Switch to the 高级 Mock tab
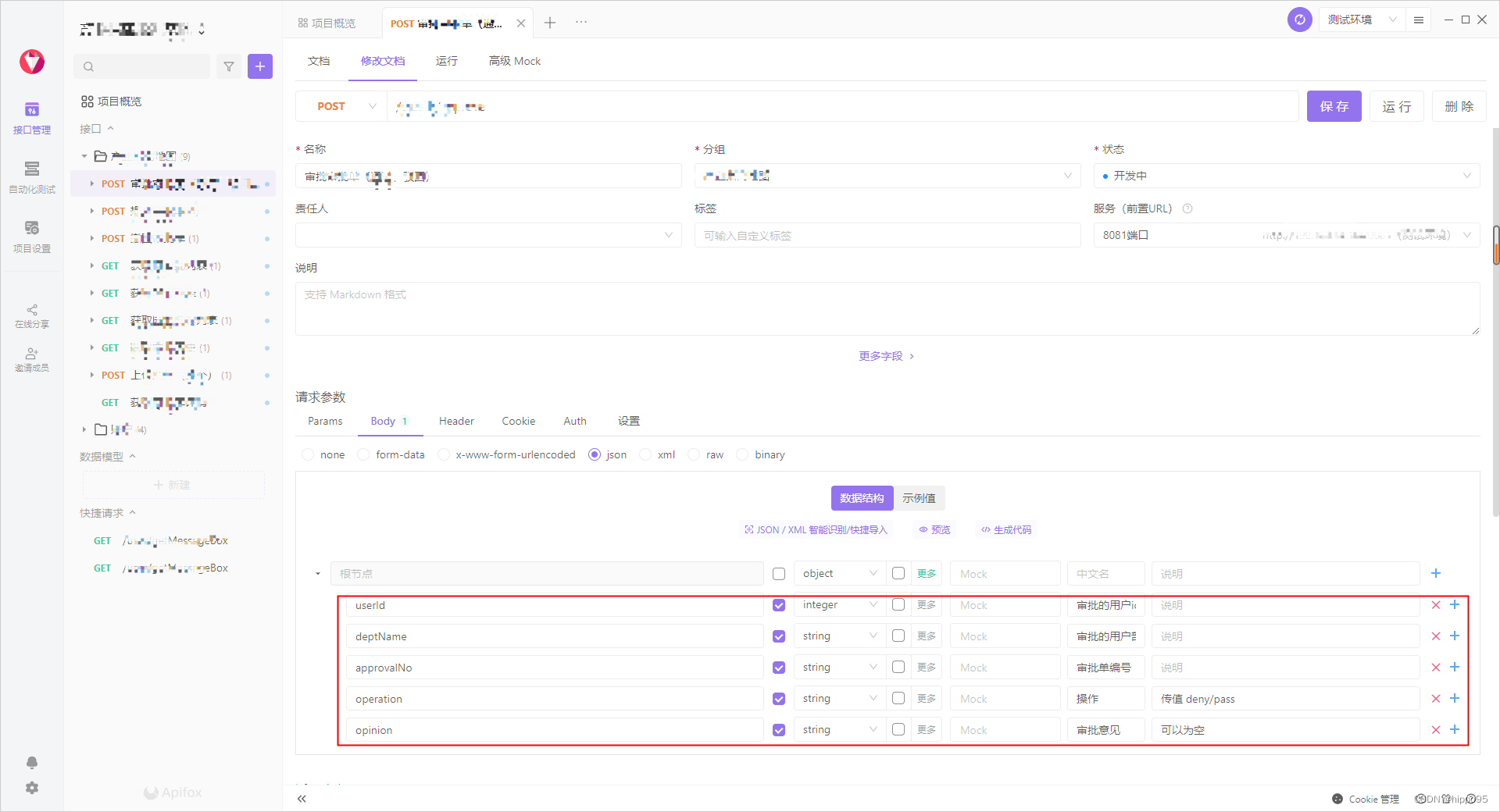The height and width of the screenshot is (812, 1500). tap(515, 61)
